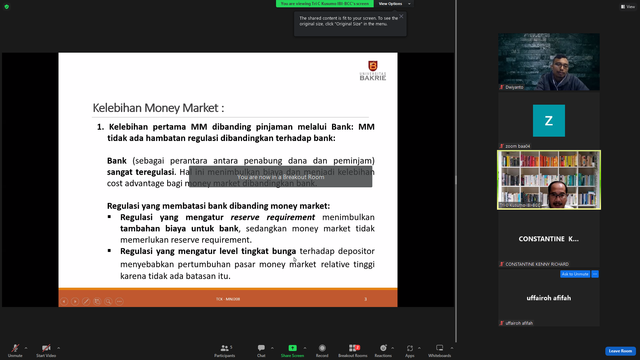Viewport: 640px width, 360px height.
Task: Click Leave Room button
Action: pyautogui.click(x=620, y=351)
